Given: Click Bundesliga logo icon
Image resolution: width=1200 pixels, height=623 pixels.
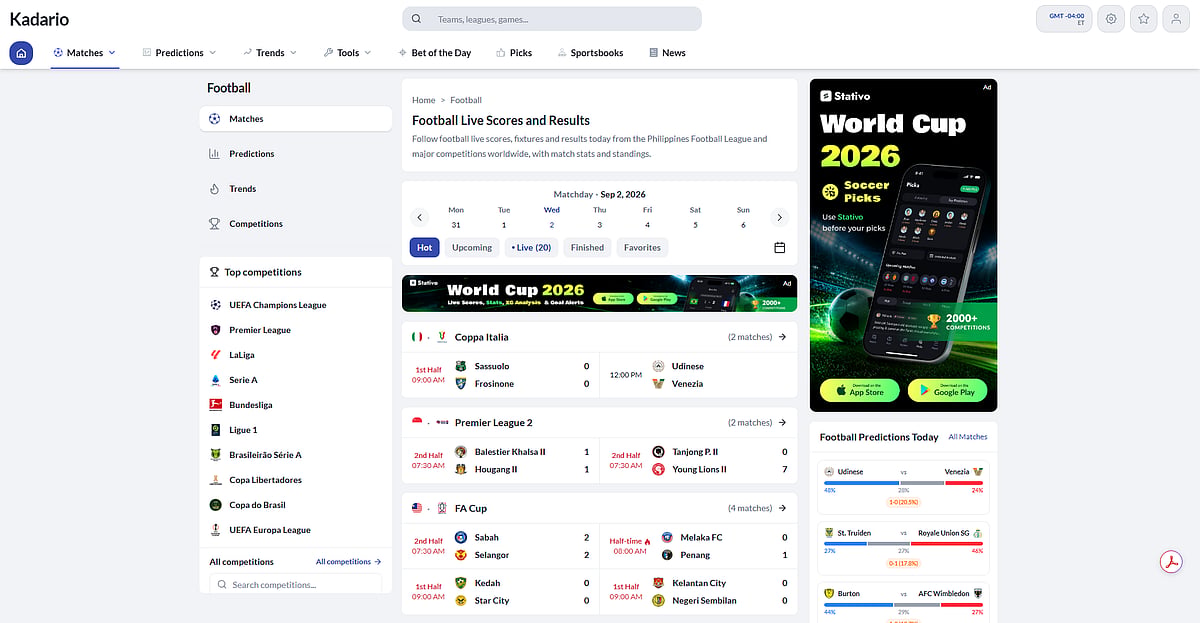Looking at the screenshot, I should [x=215, y=405].
